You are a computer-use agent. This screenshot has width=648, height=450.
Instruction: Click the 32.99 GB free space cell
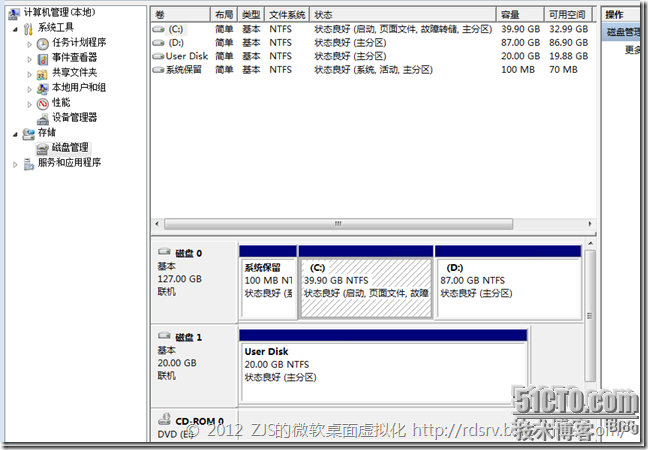click(x=568, y=29)
